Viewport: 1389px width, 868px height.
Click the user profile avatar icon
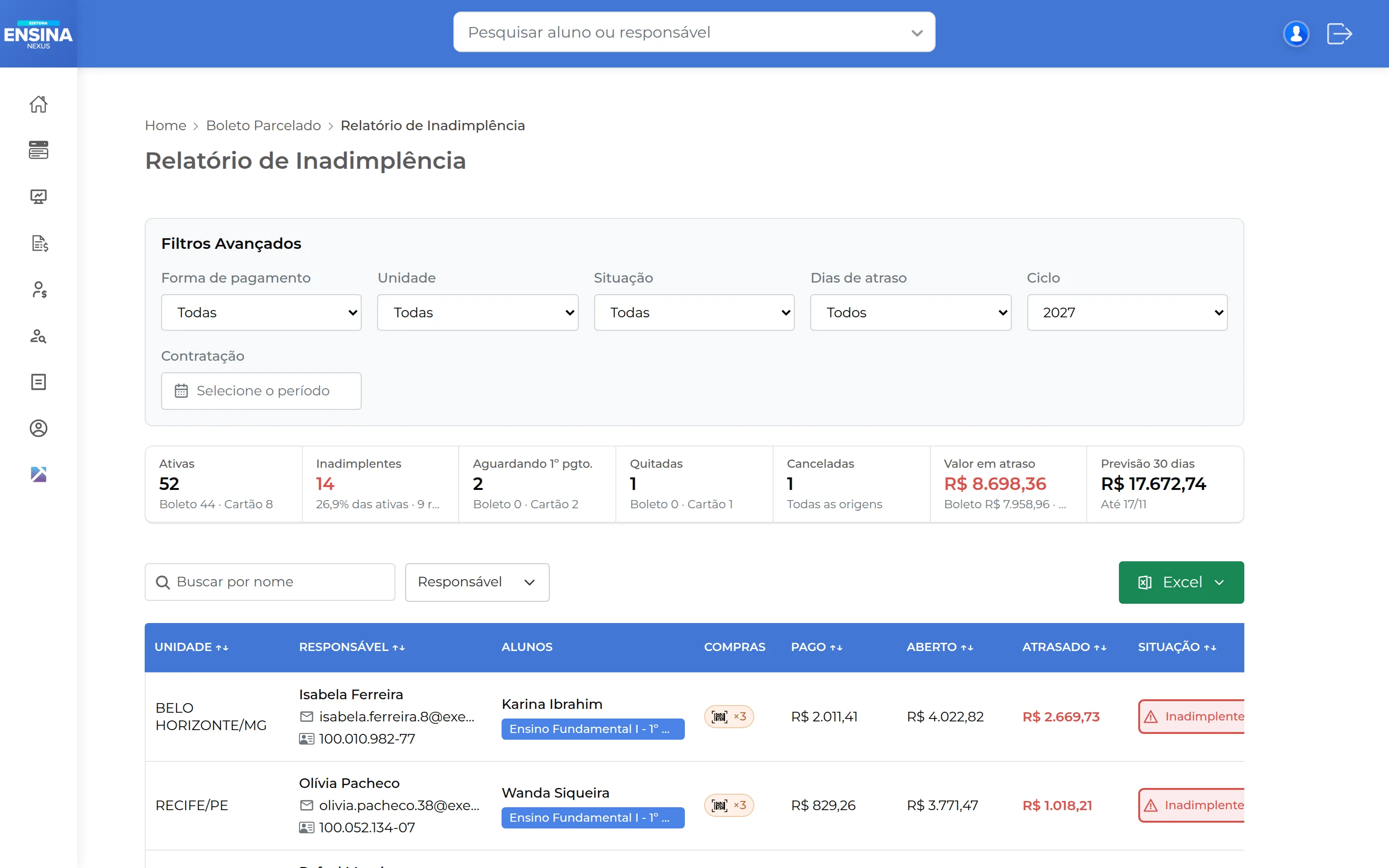(1296, 33)
